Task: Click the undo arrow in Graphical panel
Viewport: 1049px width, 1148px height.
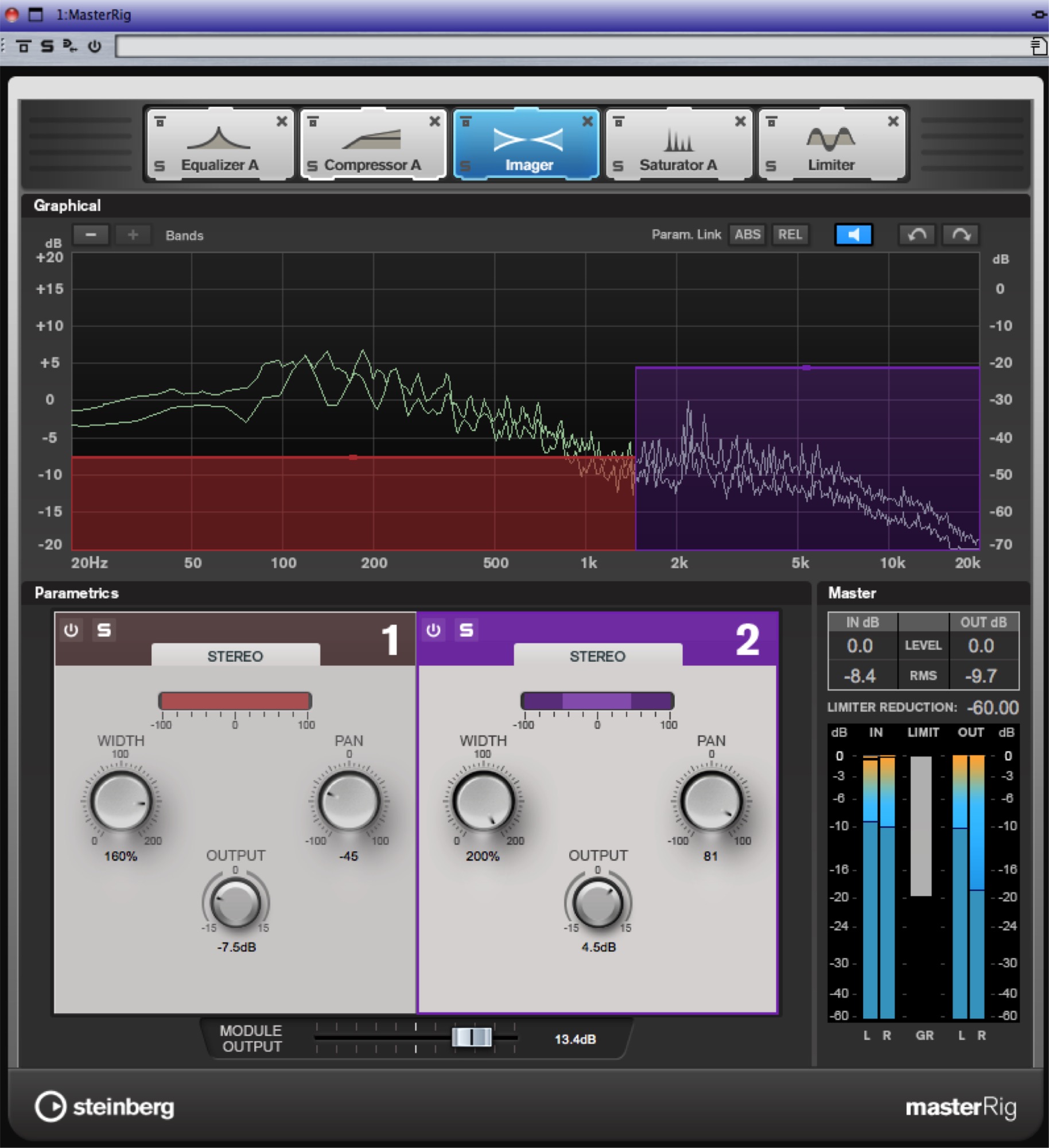Action: coord(916,235)
